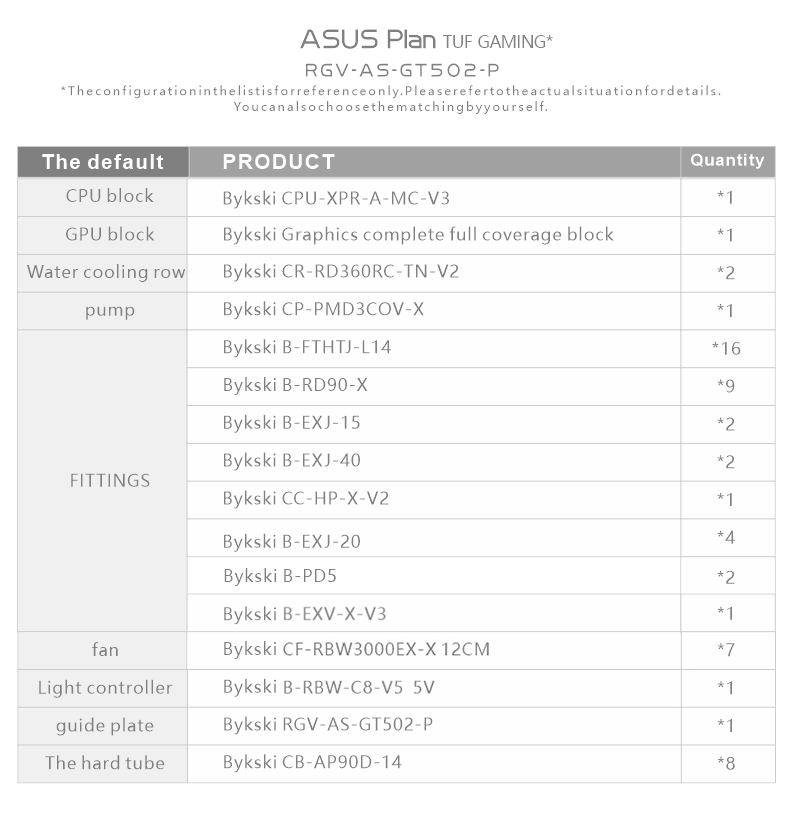Click Bykski CB-AP90D-14 hard tube entry
The height and width of the screenshot is (830, 795).
coord(312,762)
